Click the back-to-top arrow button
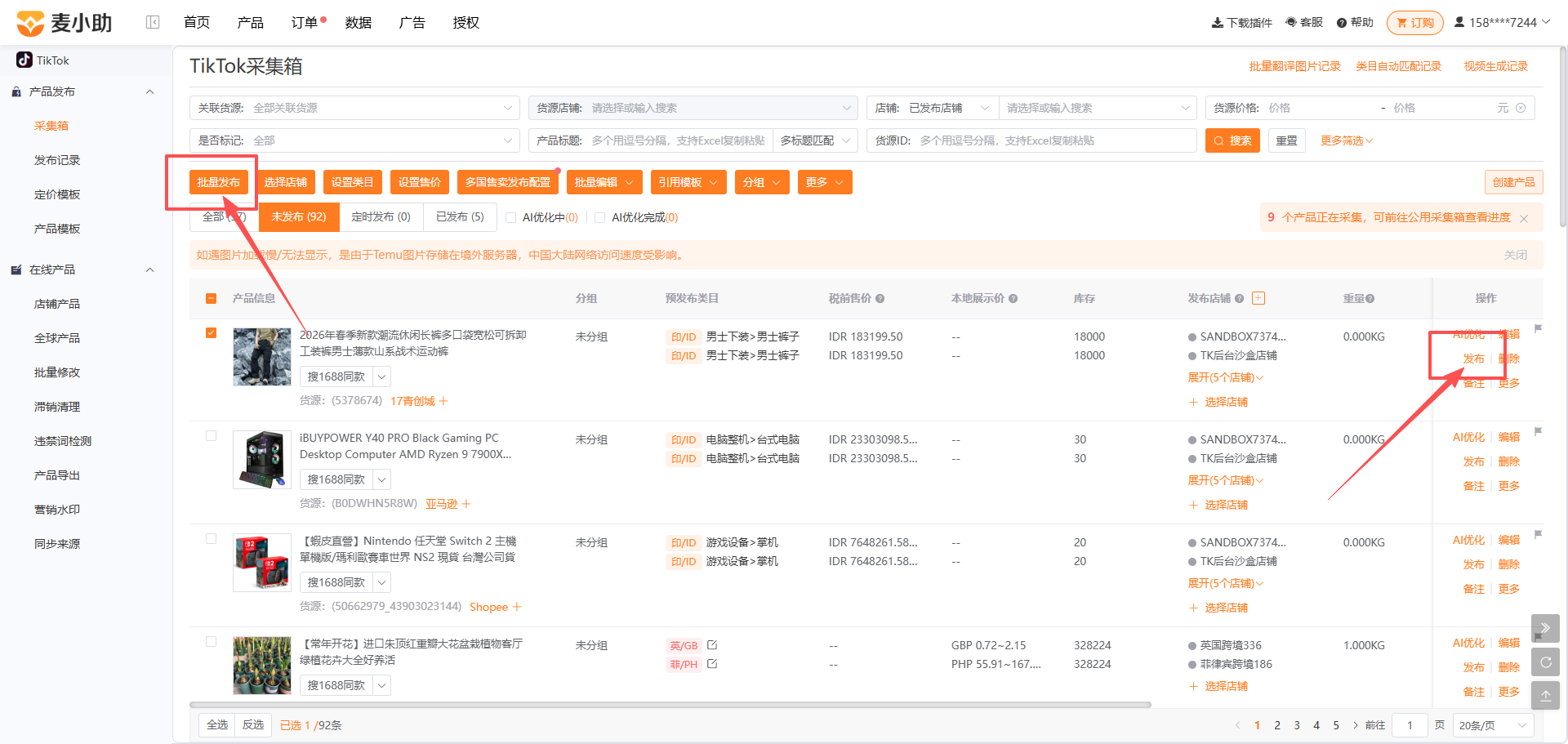 pos(1545,696)
